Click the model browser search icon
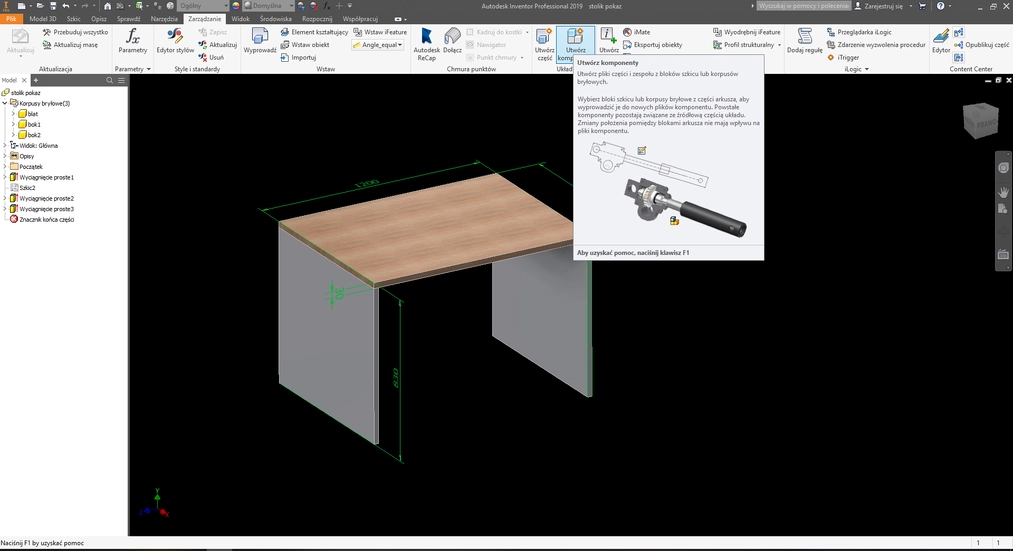 (109, 80)
